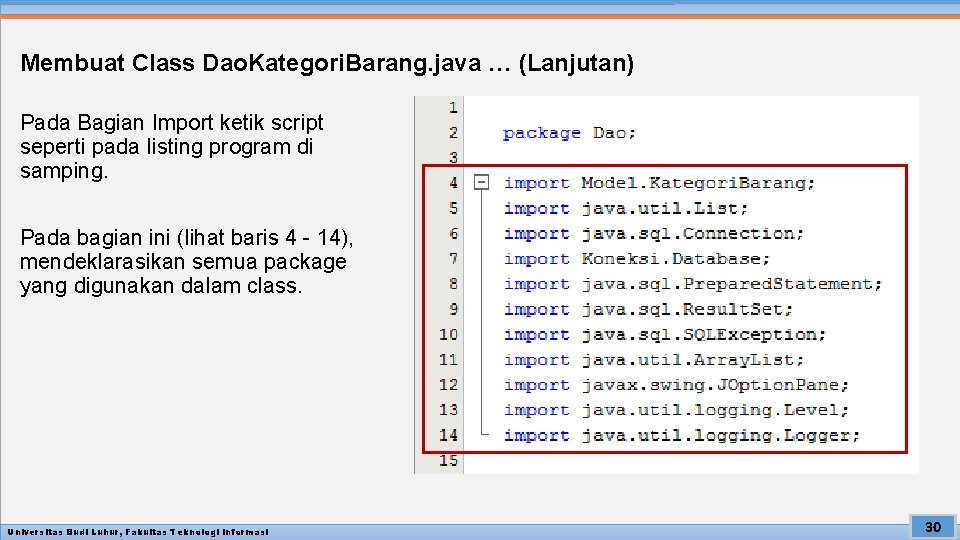This screenshot has height=540, width=960.
Task: Click line number 1 in gutter
Action: tap(452, 108)
